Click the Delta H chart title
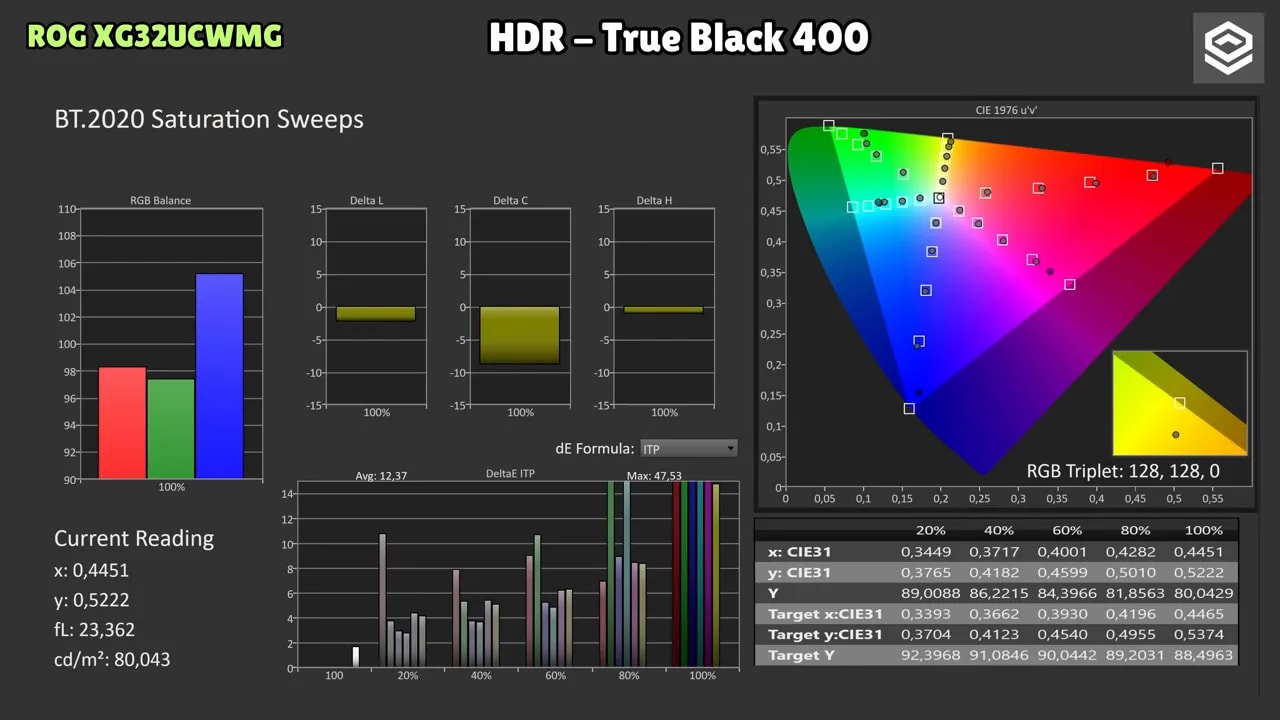The height and width of the screenshot is (720, 1280). tap(654, 201)
